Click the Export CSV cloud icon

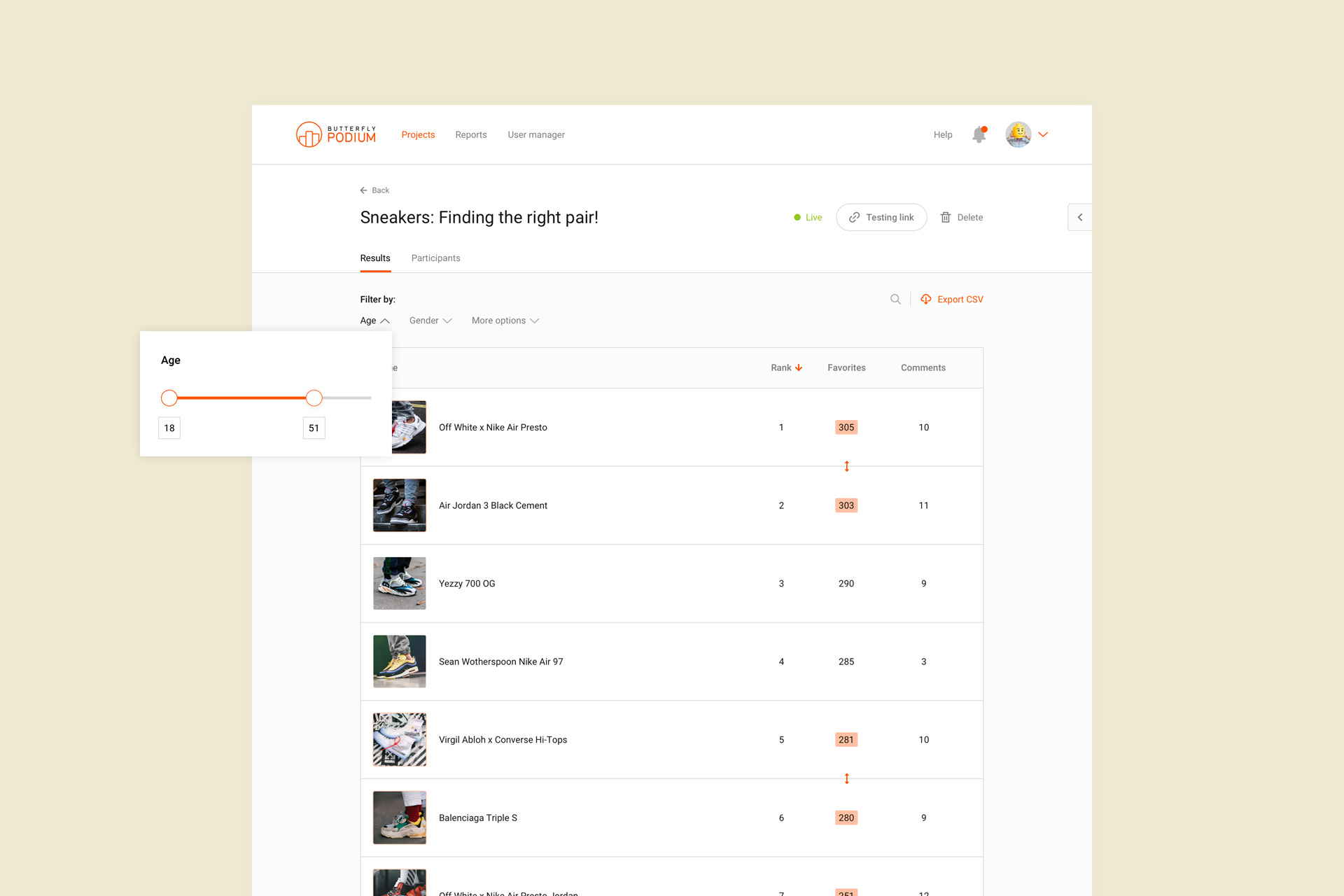point(926,300)
